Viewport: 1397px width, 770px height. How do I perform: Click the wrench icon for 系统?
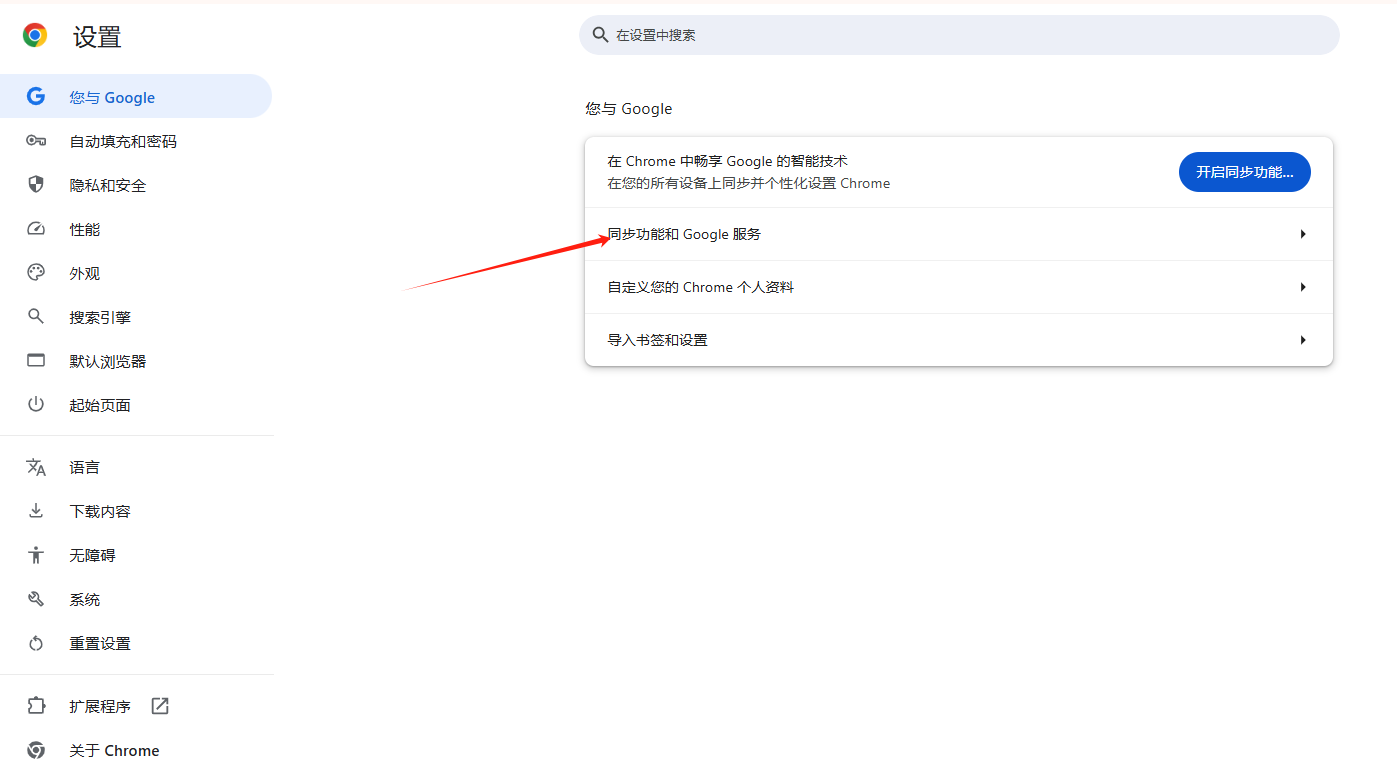tap(36, 599)
